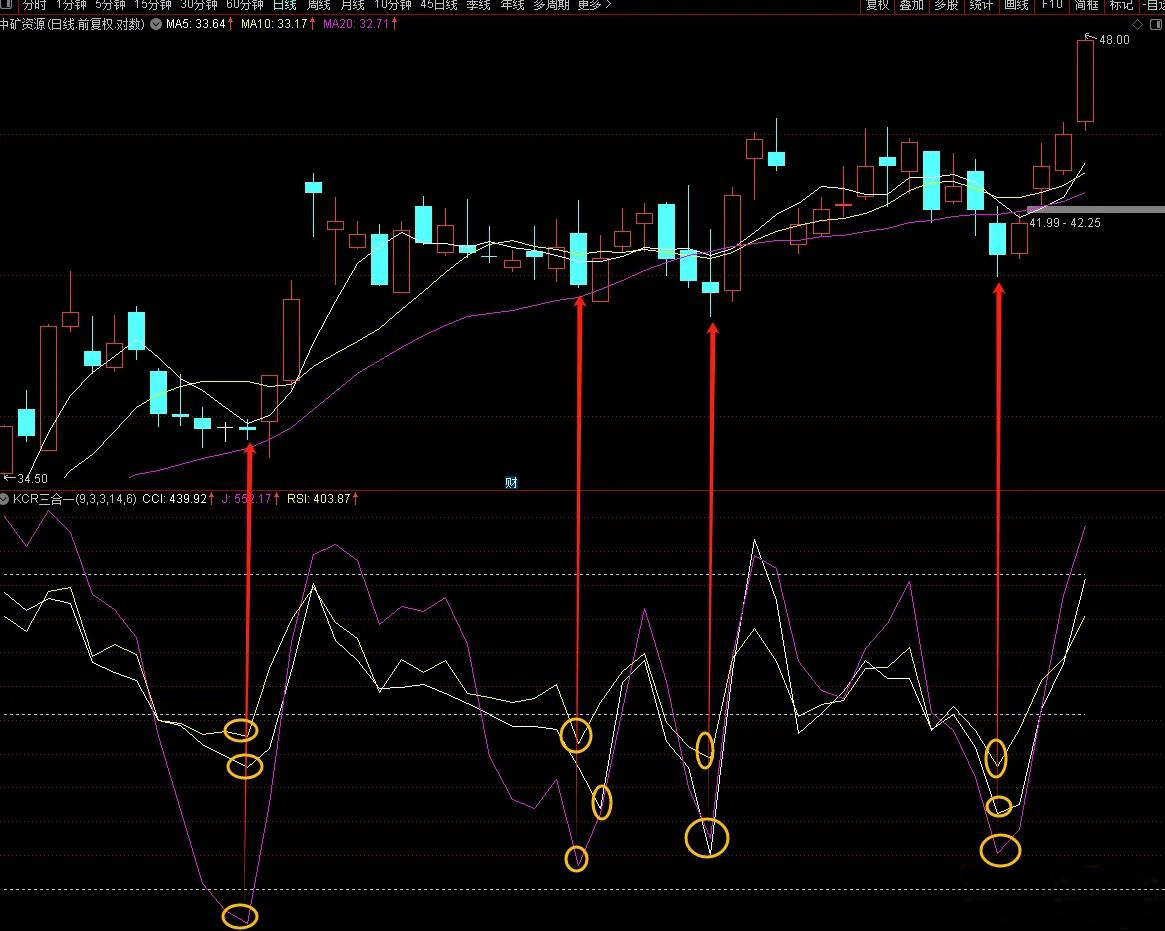The image size is (1165, 931).
Task: Switch to the 分时 intraday chart tab
Action: (34, 4)
